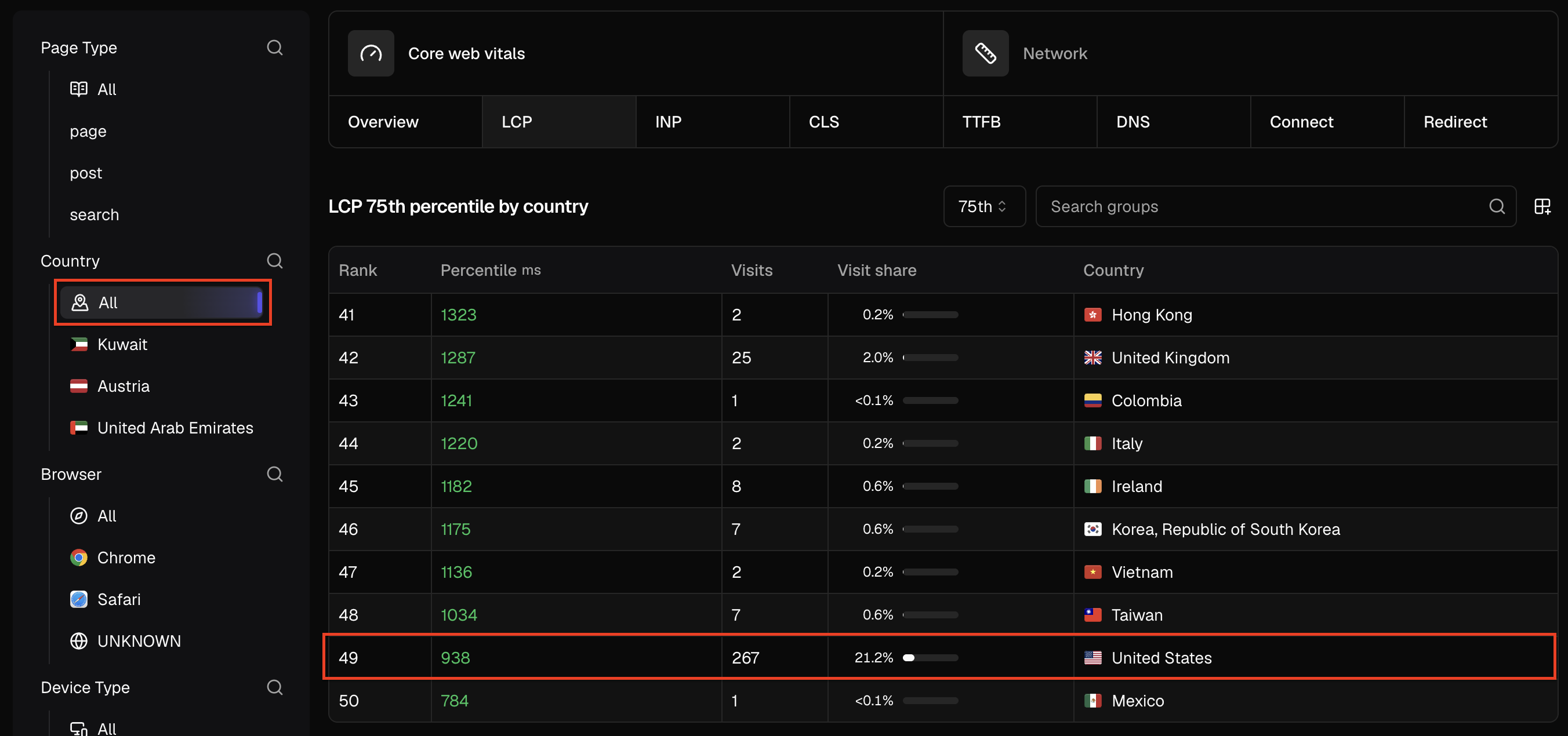Open the Redirect tab
The height and width of the screenshot is (736, 1568).
(x=1480, y=122)
